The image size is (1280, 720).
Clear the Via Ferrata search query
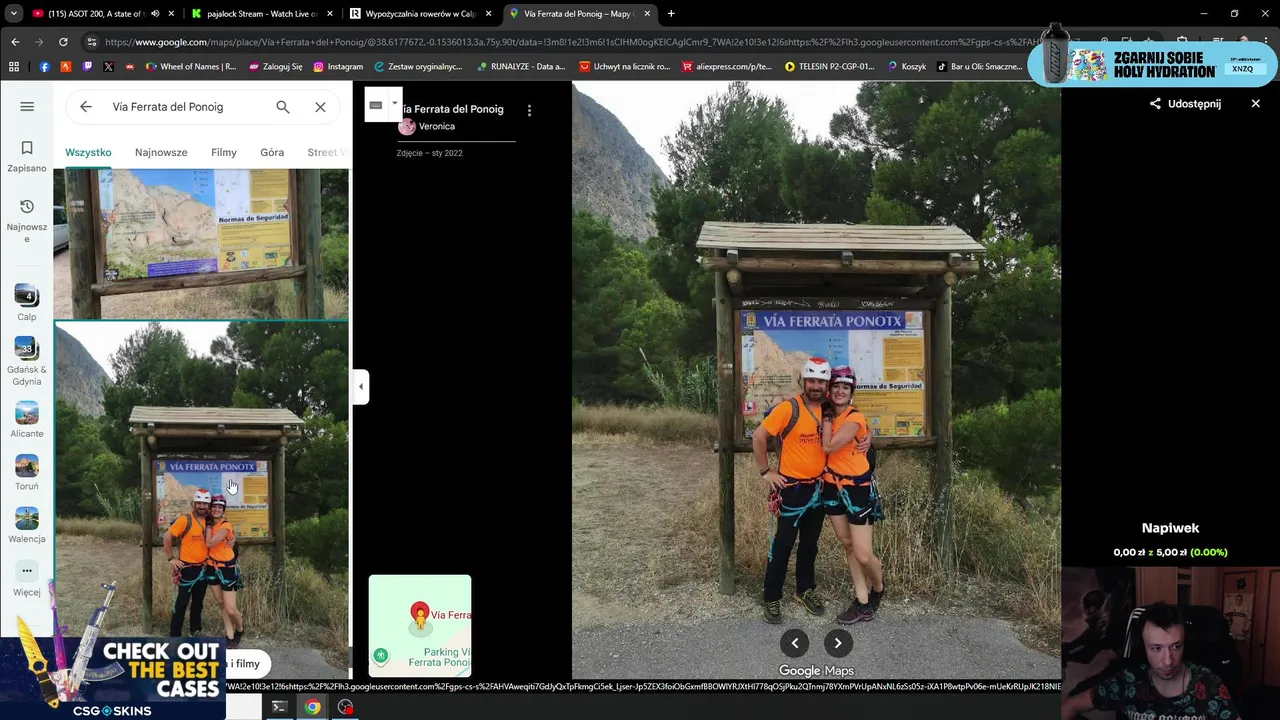coord(320,107)
